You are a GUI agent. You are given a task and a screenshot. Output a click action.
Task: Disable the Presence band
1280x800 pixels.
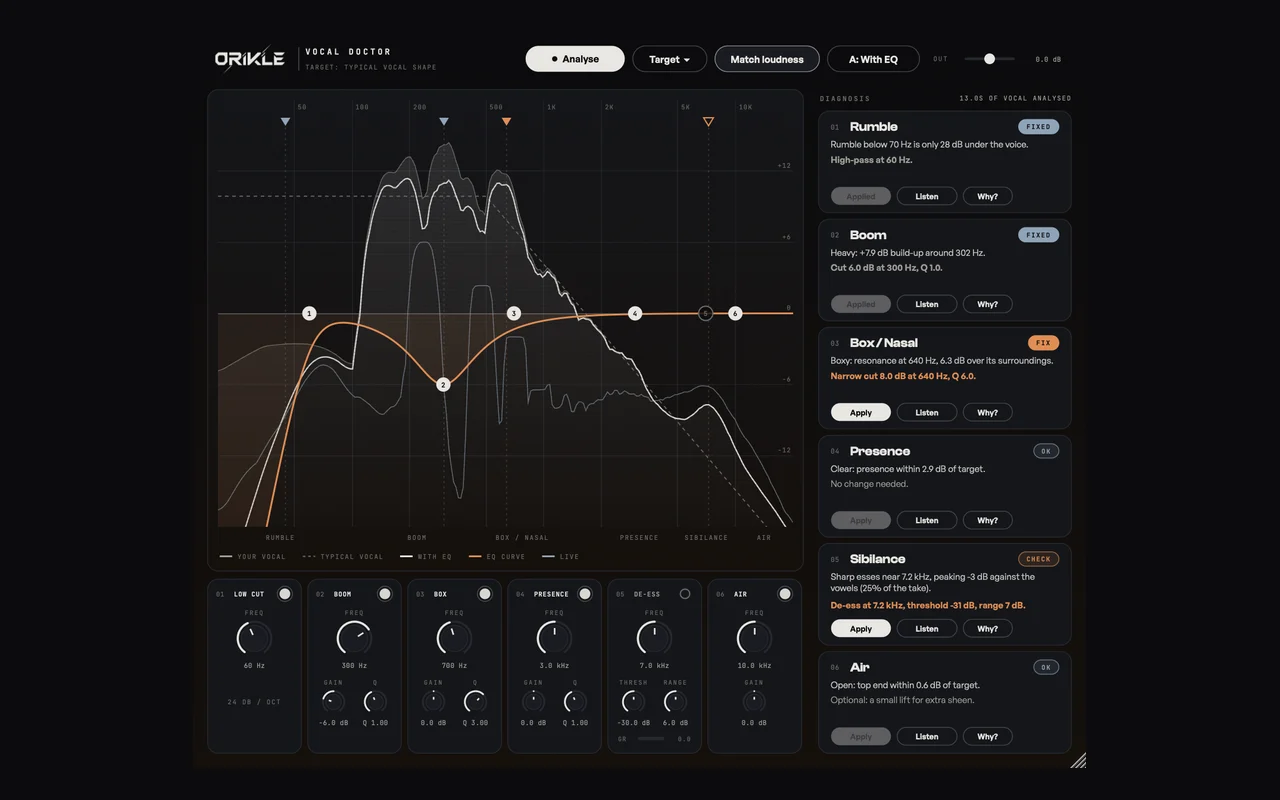585,594
